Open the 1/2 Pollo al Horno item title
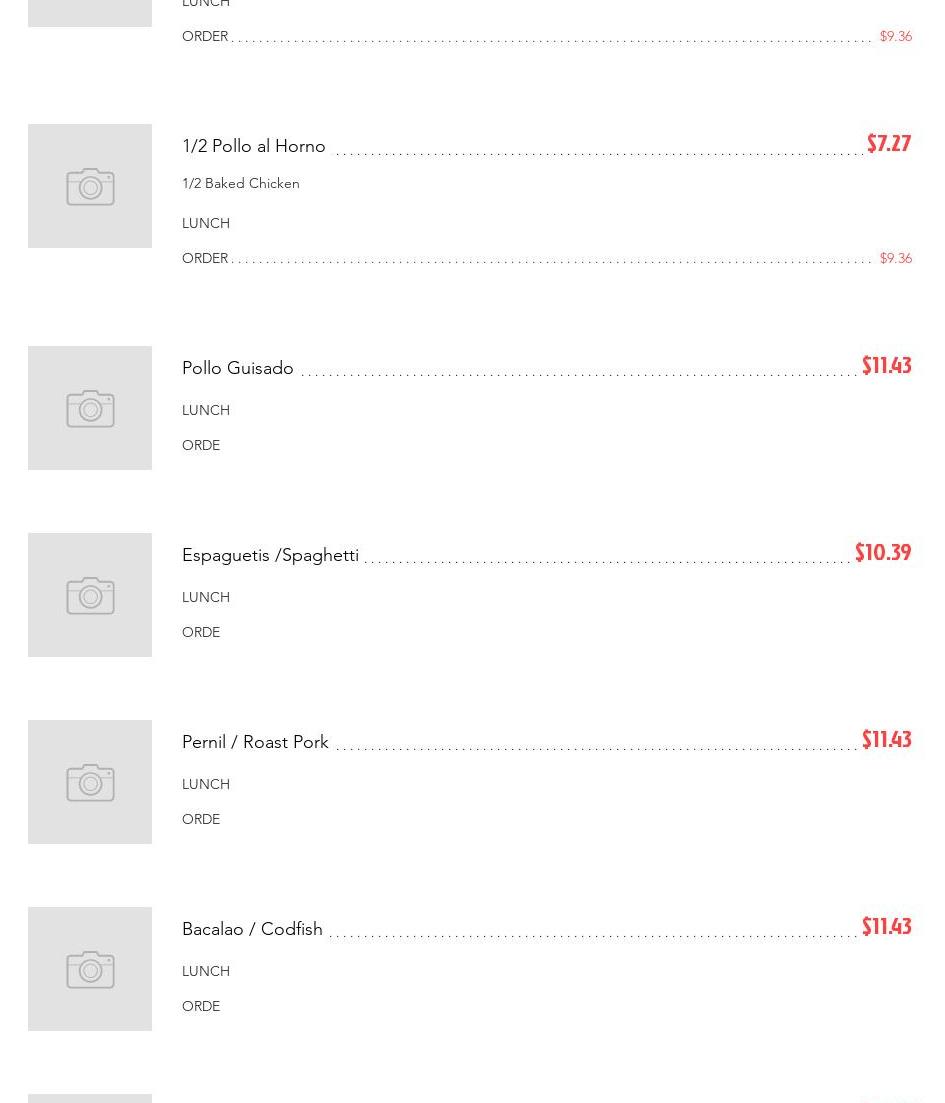The width and height of the screenshot is (945, 1103). coord(254,146)
